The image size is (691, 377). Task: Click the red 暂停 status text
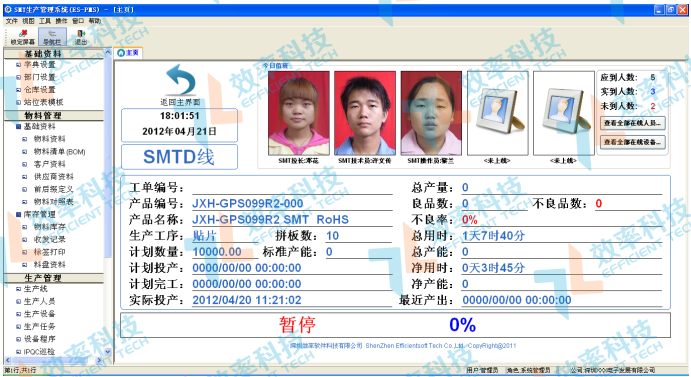click(297, 325)
